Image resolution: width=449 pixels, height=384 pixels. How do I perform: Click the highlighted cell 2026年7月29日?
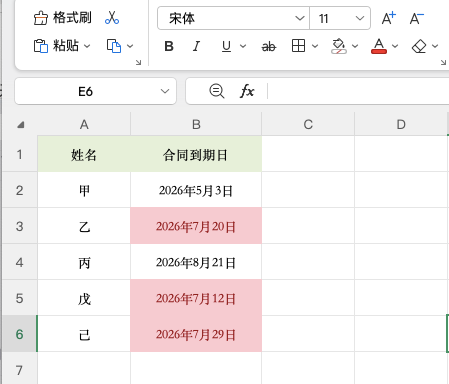click(x=196, y=334)
